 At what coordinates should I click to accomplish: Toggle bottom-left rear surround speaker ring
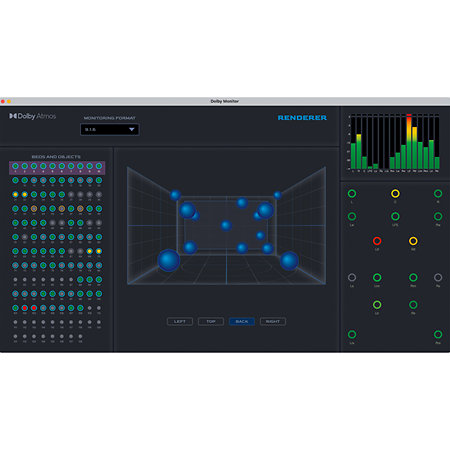click(x=352, y=334)
